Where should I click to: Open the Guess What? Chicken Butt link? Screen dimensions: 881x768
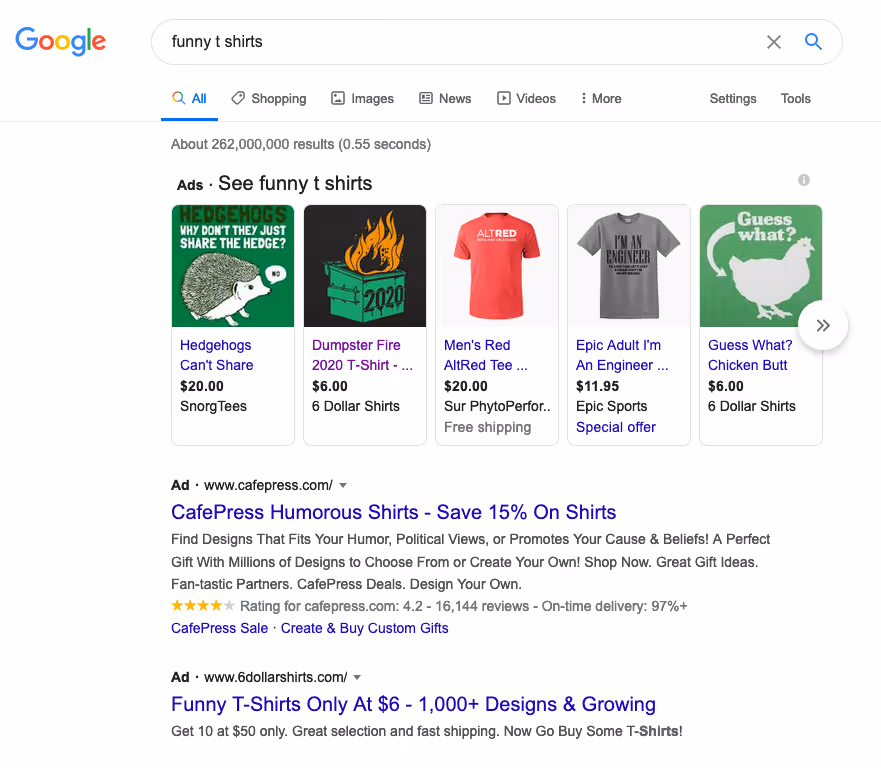[750, 355]
